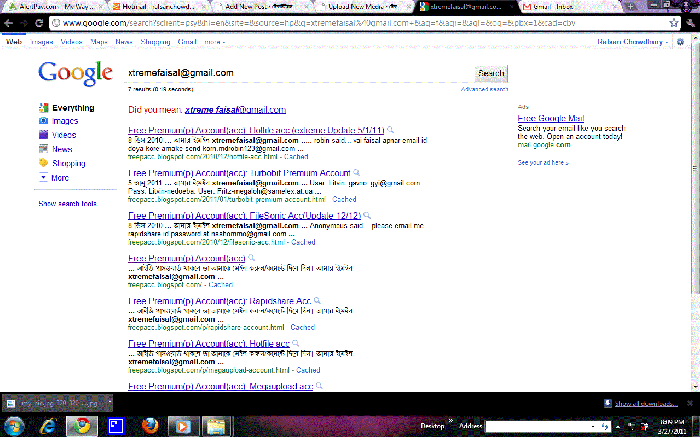Screen dimensions: 700x437
Task: Preview the Rapidshare Acc result with magnifier icon
Action: tap(317, 300)
